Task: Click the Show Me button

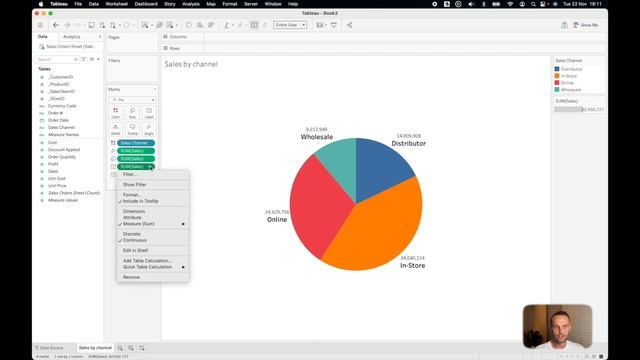Action: click(586, 25)
